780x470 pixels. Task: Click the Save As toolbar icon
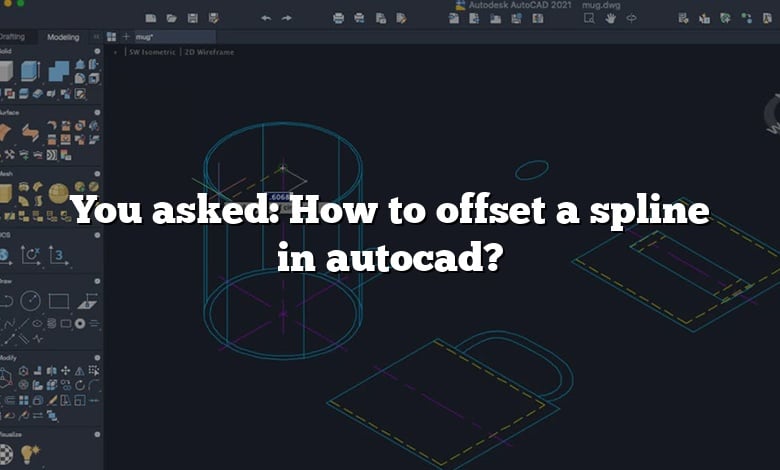213,18
